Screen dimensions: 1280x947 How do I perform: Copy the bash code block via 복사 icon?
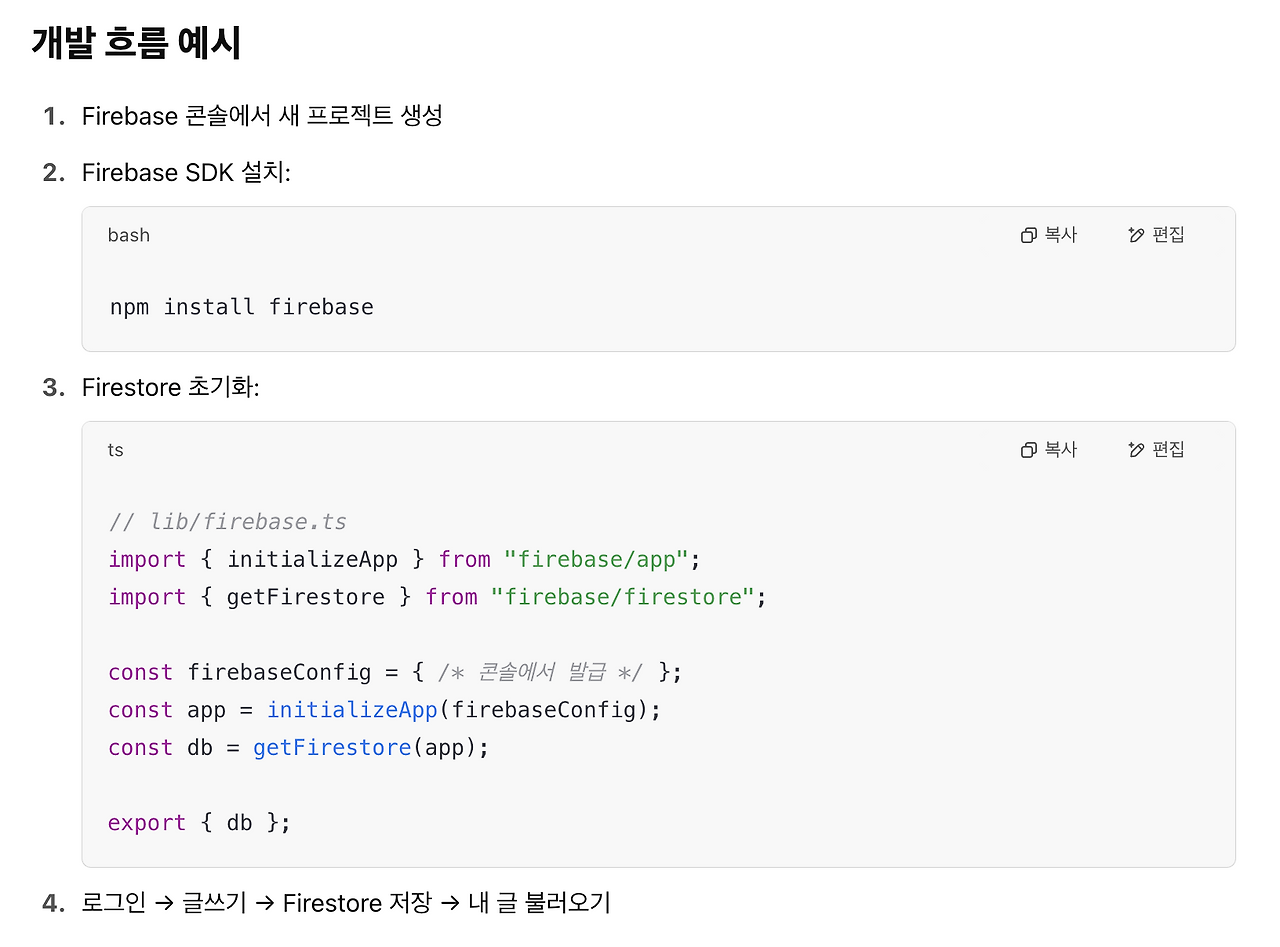coord(1048,235)
